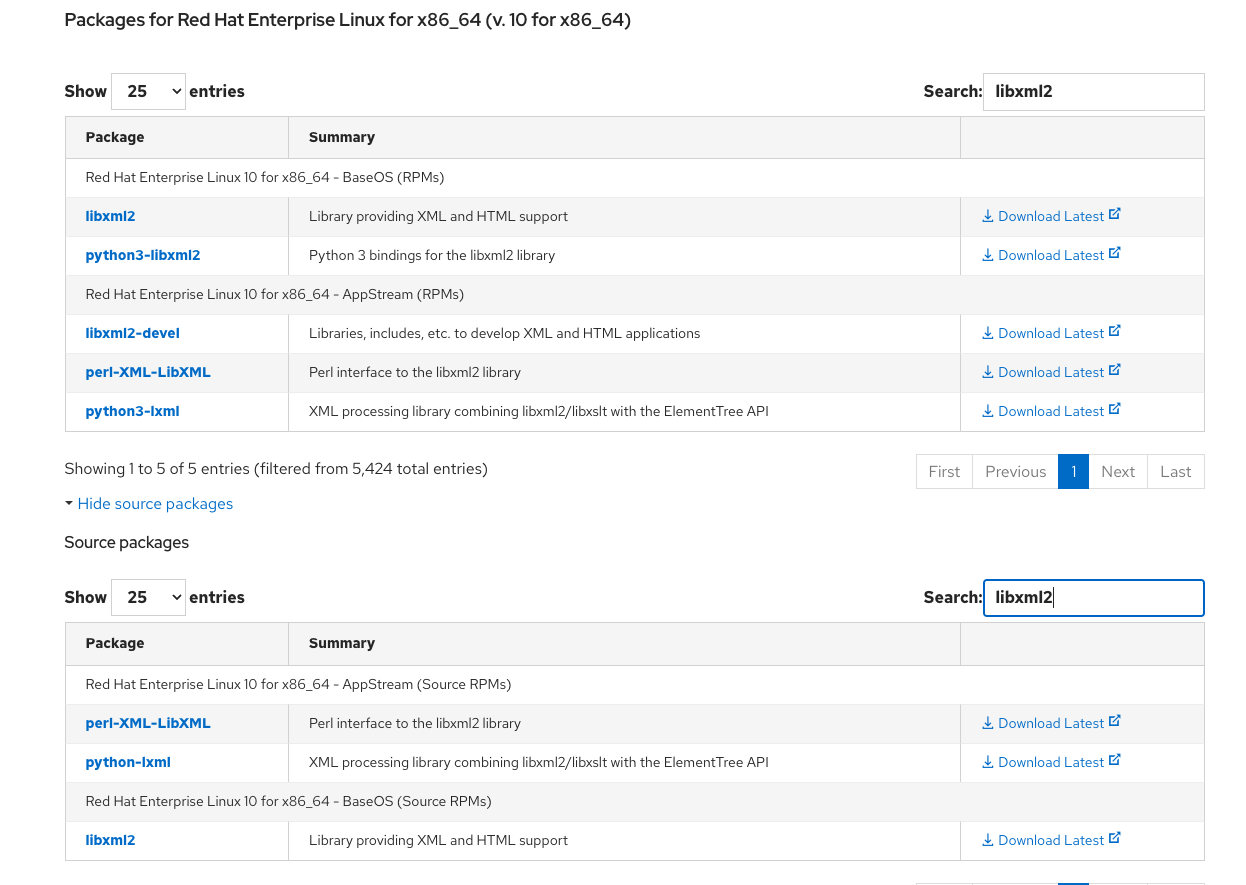This screenshot has width=1246, height=885.
Task: Open the libxml2-devel package link
Action: tap(133, 333)
